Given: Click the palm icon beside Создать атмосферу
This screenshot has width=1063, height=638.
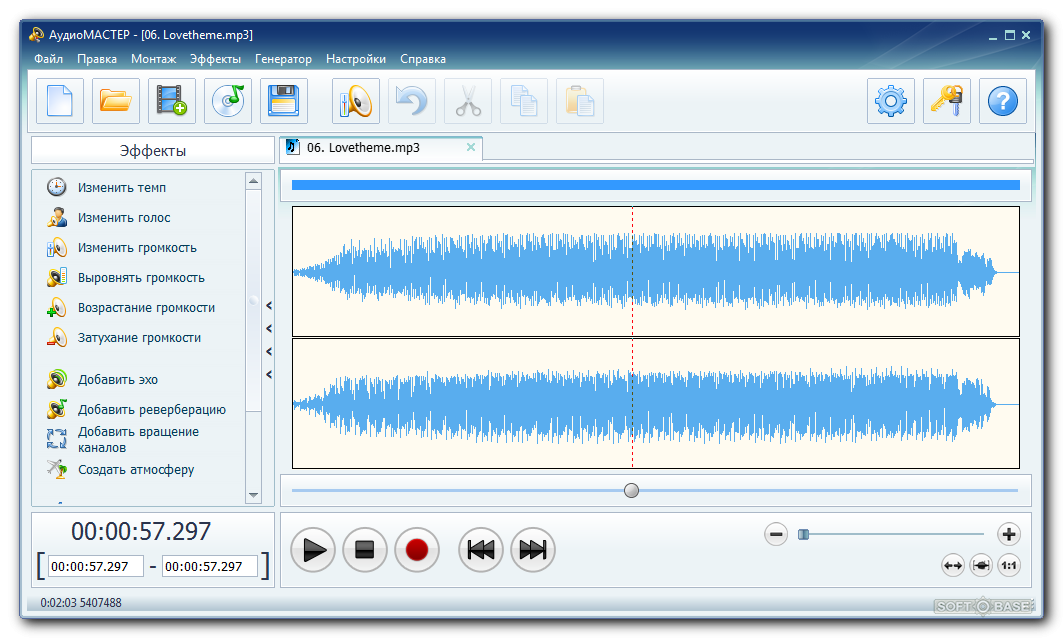Looking at the screenshot, I should [x=57, y=468].
